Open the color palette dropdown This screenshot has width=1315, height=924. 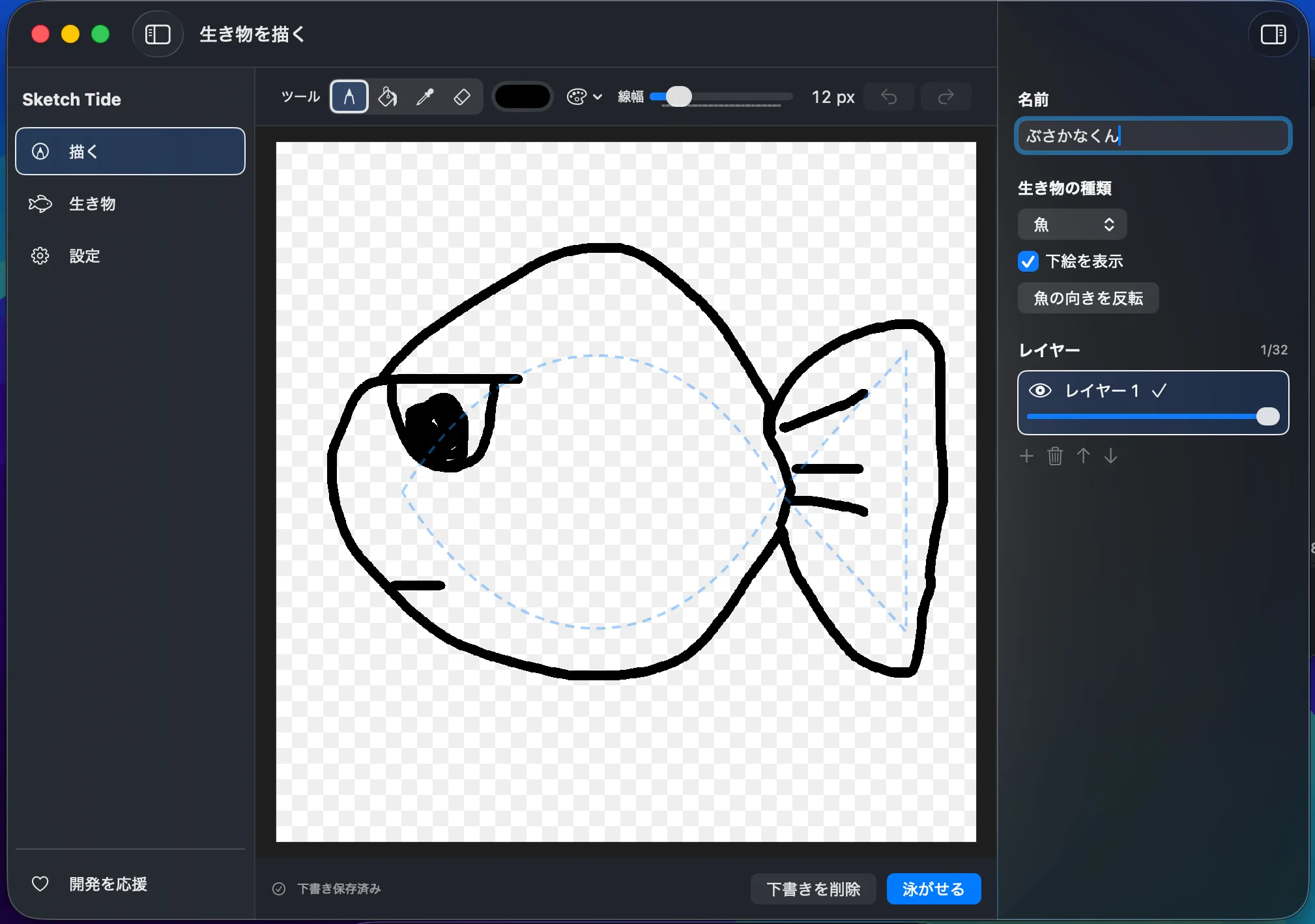click(584, 97)
